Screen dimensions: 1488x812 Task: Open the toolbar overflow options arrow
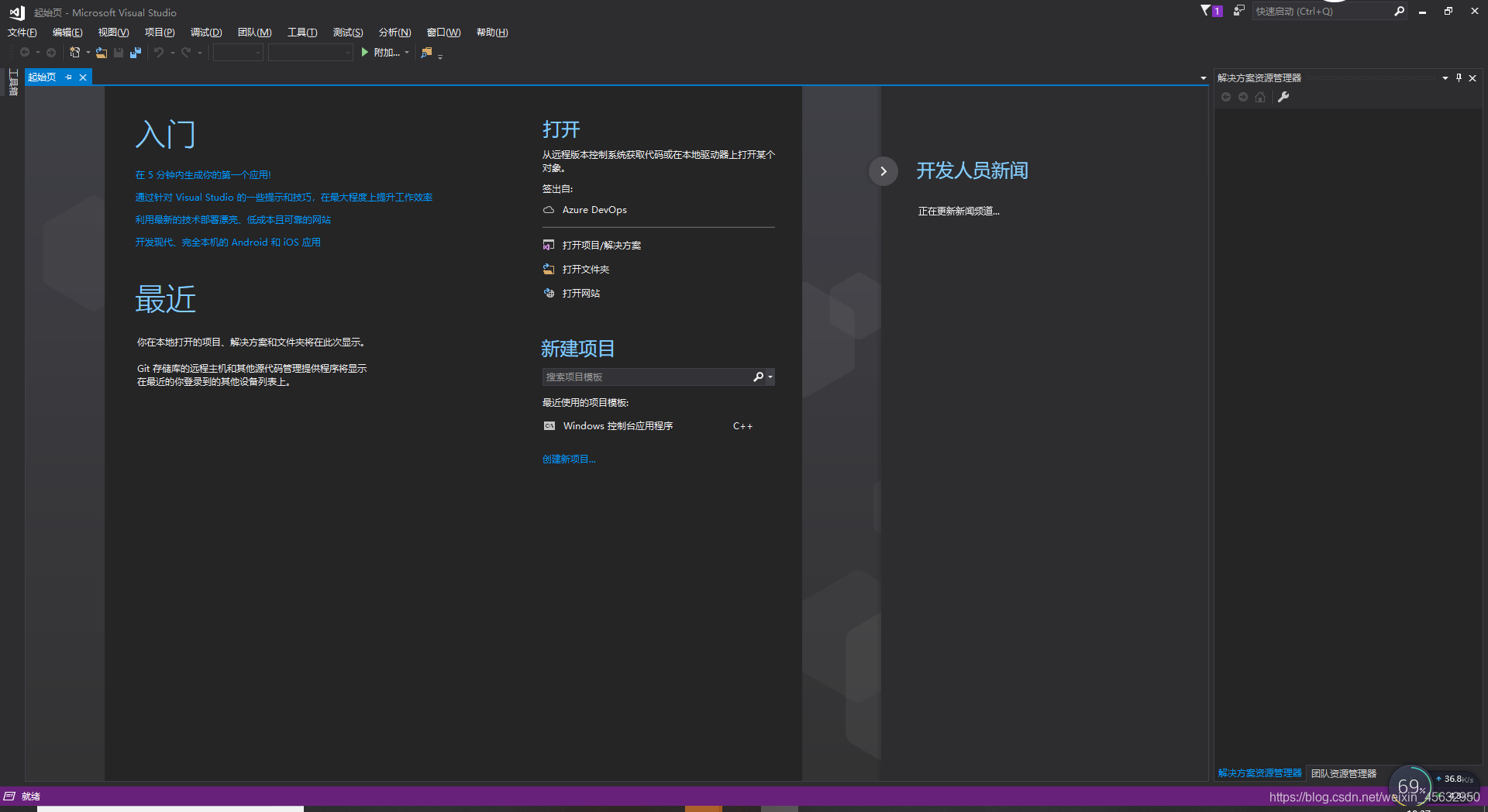pyautogui.click(x=440, y=56)
